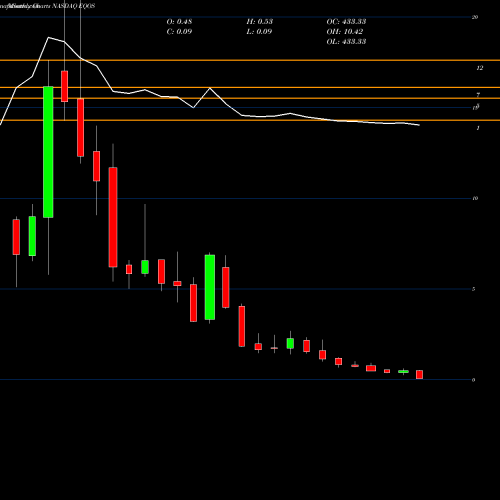Click the tallest green candlestick body

[x=48, y=152]
